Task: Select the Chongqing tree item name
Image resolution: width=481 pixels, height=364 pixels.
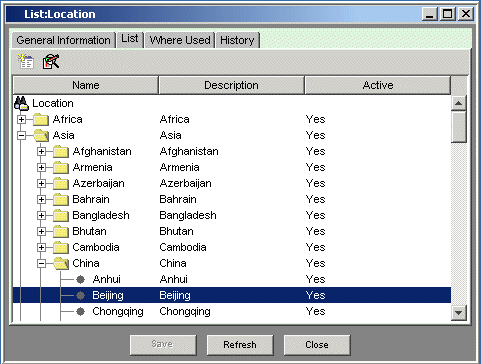Action: (118, 311)
